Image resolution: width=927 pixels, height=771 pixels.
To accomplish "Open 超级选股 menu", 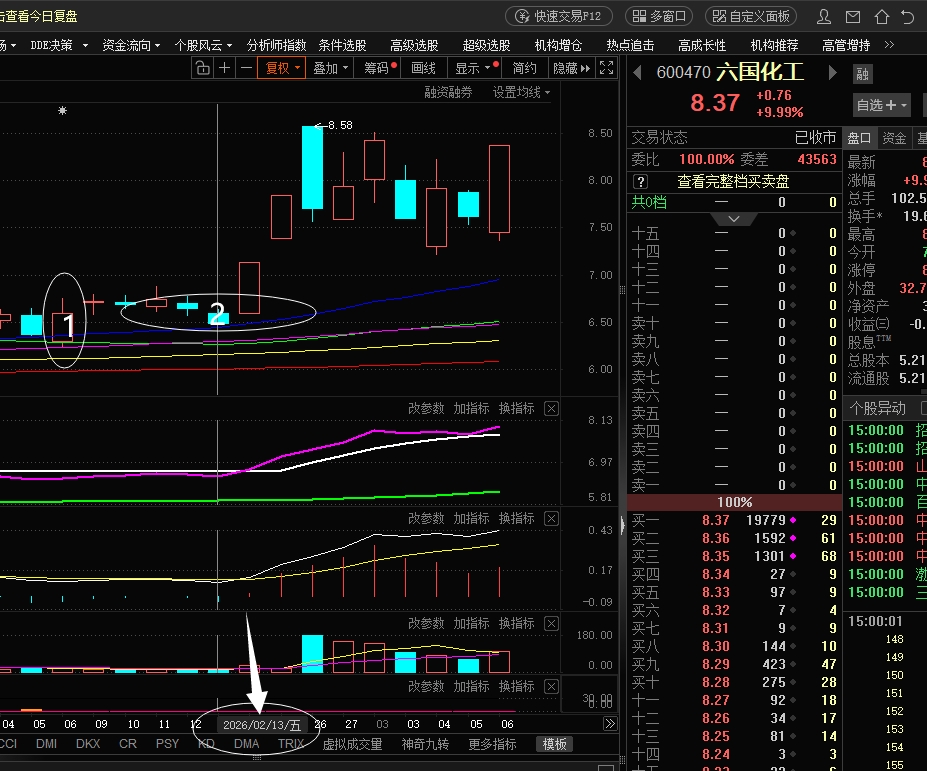I will (487, 45).
